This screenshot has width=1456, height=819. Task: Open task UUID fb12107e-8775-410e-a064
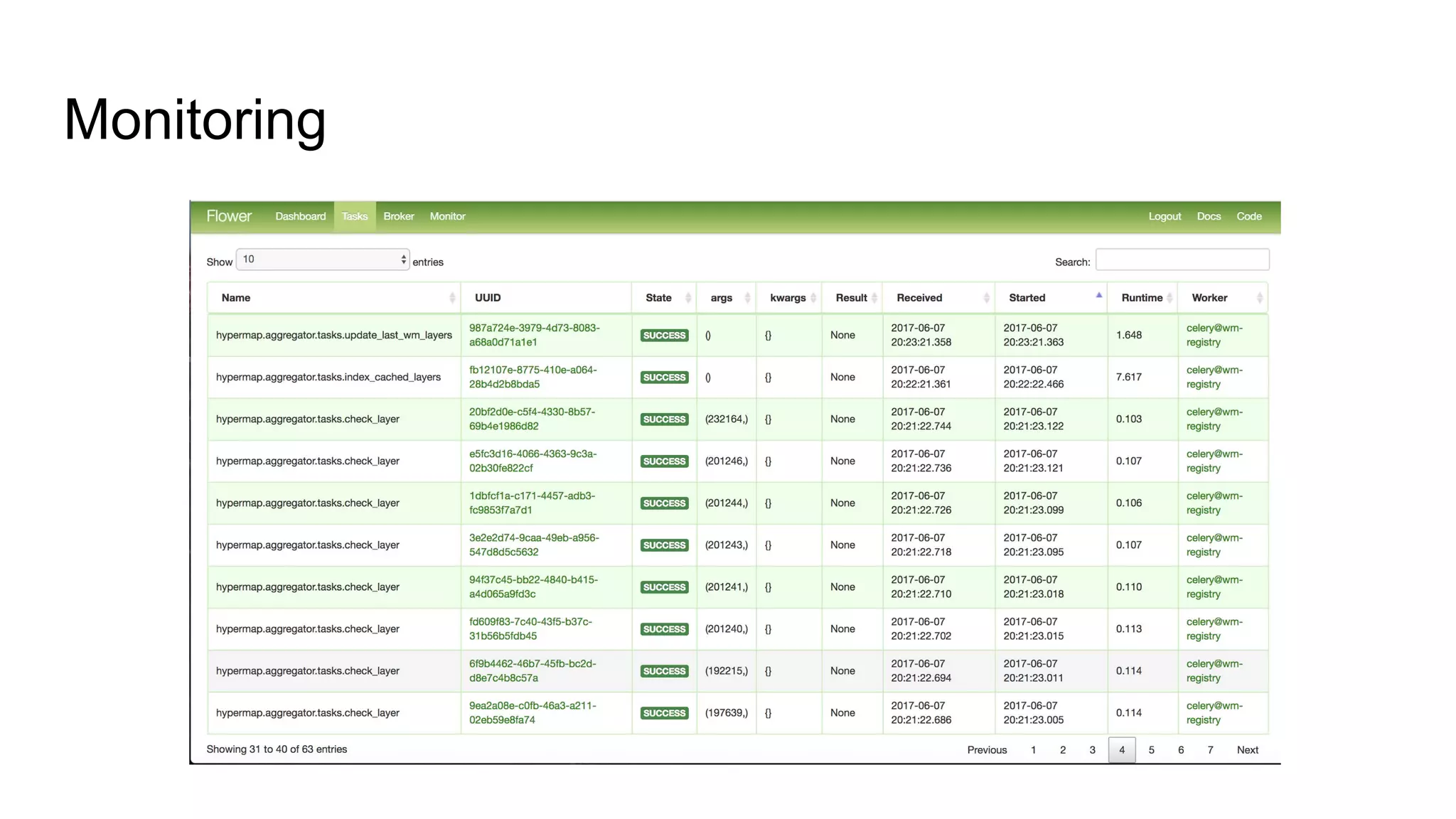click(532, 377)
